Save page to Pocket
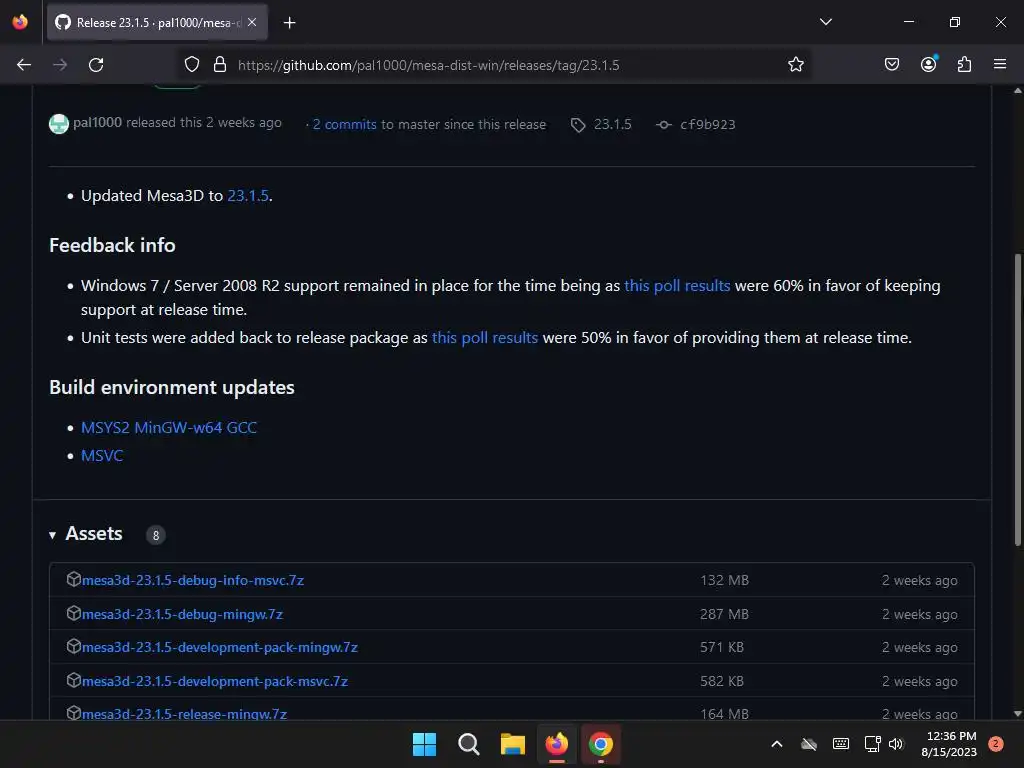The width and height of the screenshot is (1024, 768). point(891,64)
